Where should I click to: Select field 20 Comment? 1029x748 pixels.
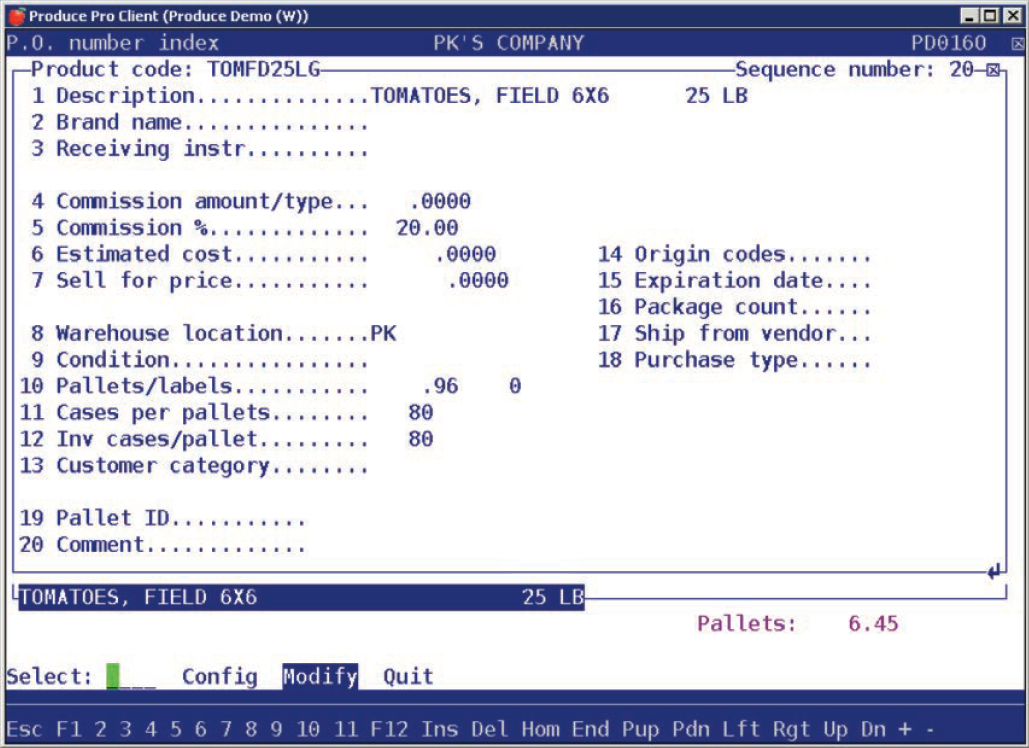click(162, 545)
